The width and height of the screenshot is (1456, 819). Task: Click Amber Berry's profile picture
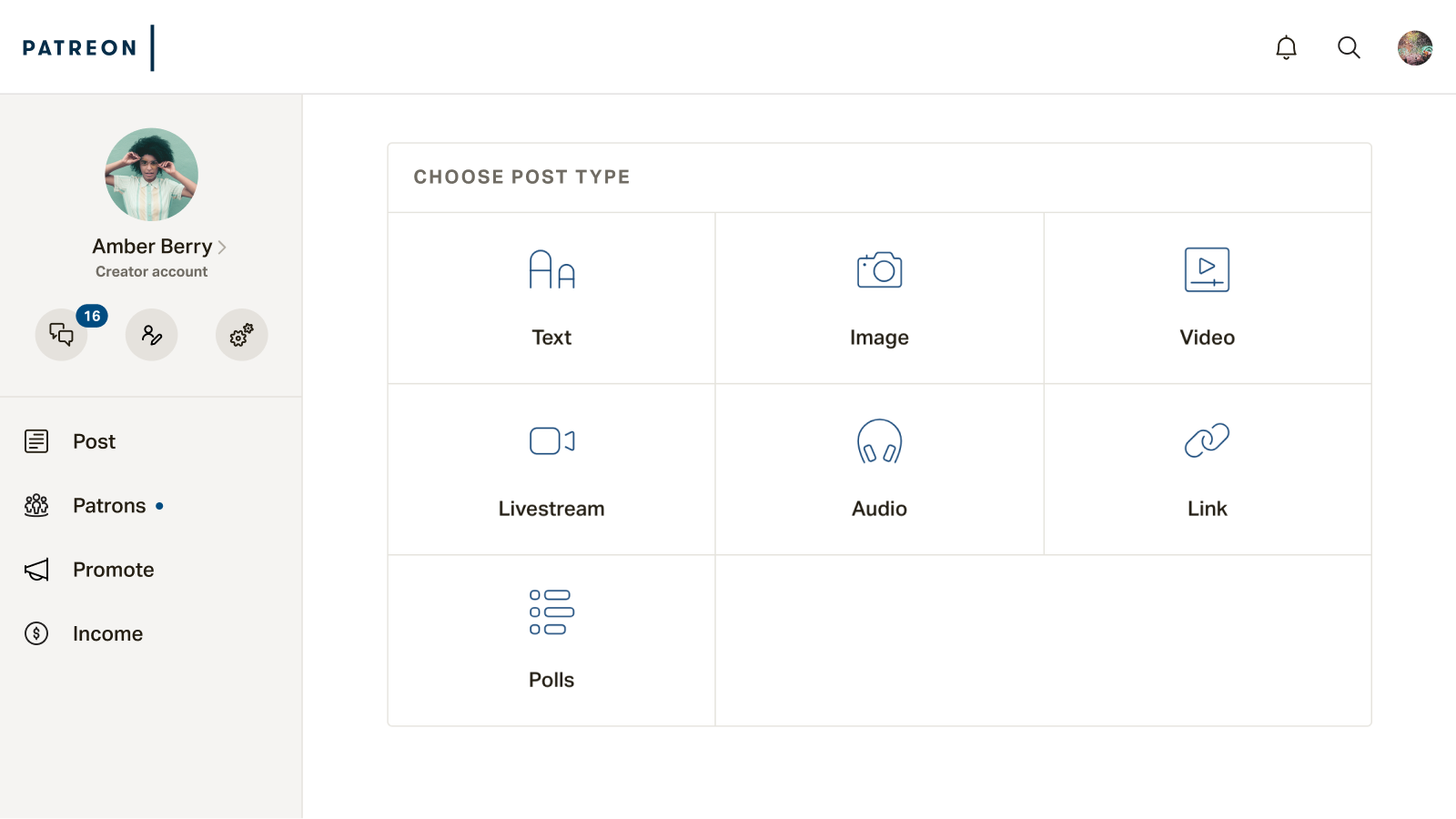pyautogui.click(x=151, y=175)
